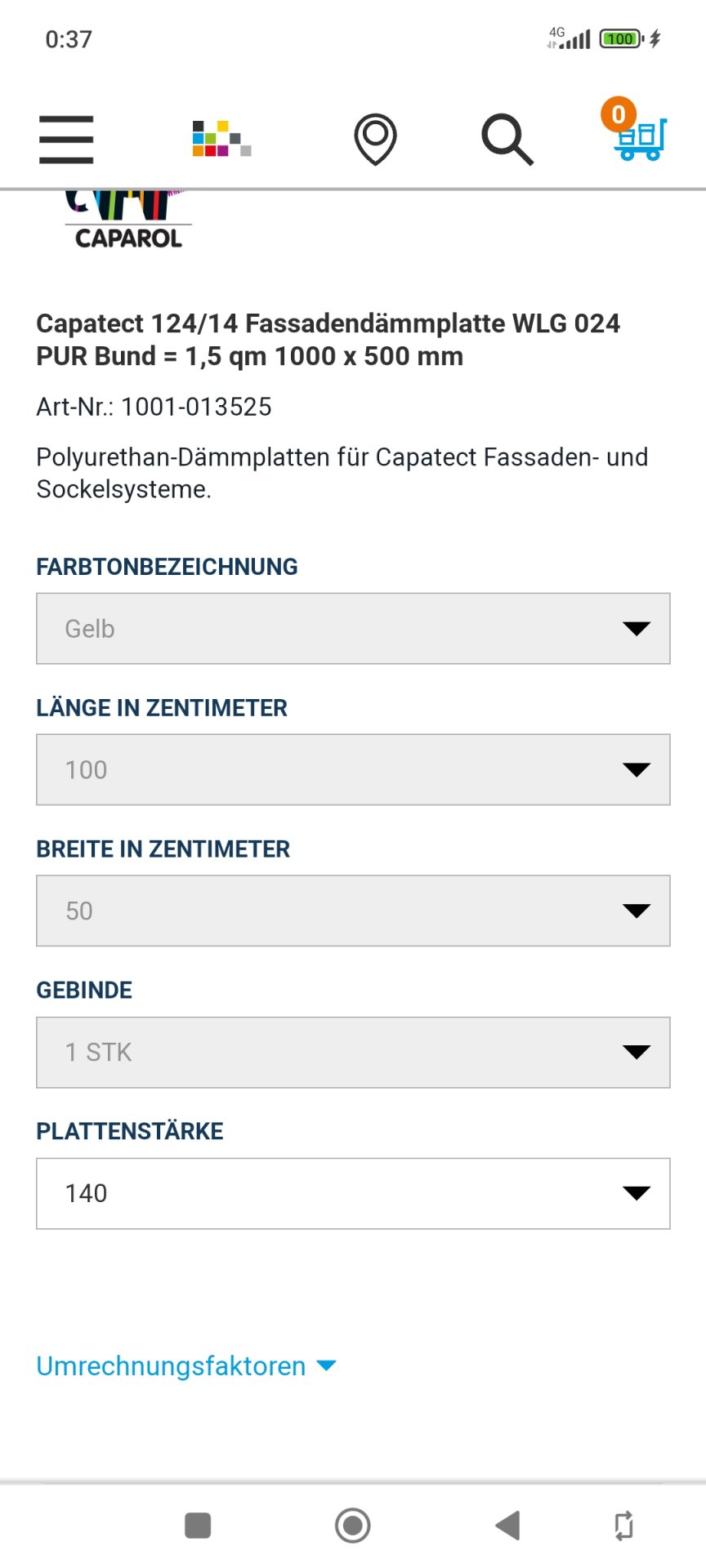This screenshot has width=706, height=1568.
Task: Open the hamburger navigation menu
Action: click(66, 140)
